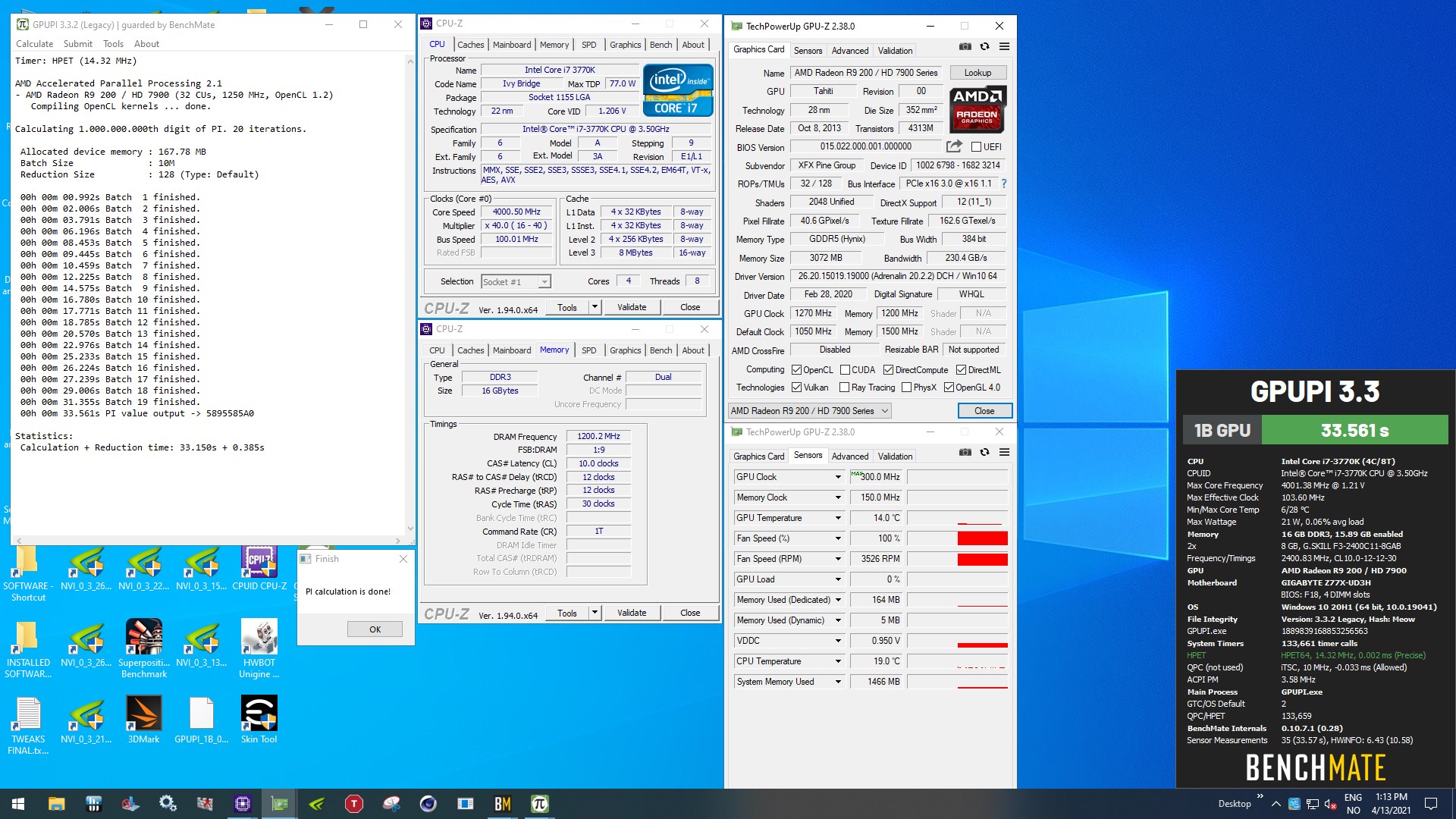
Task: Open the SOFTWARE - Shortcut folder icon
Action: point(28,574)
